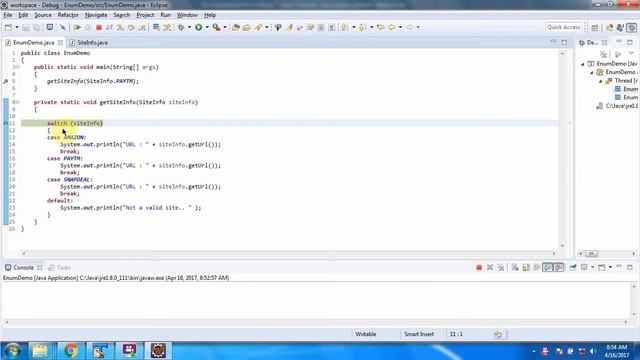Image resolution: width=640 pixels, height=360 pixels.
Task: Toggle Scroll Lock in the Console toolbar
Action: [526, 267]
